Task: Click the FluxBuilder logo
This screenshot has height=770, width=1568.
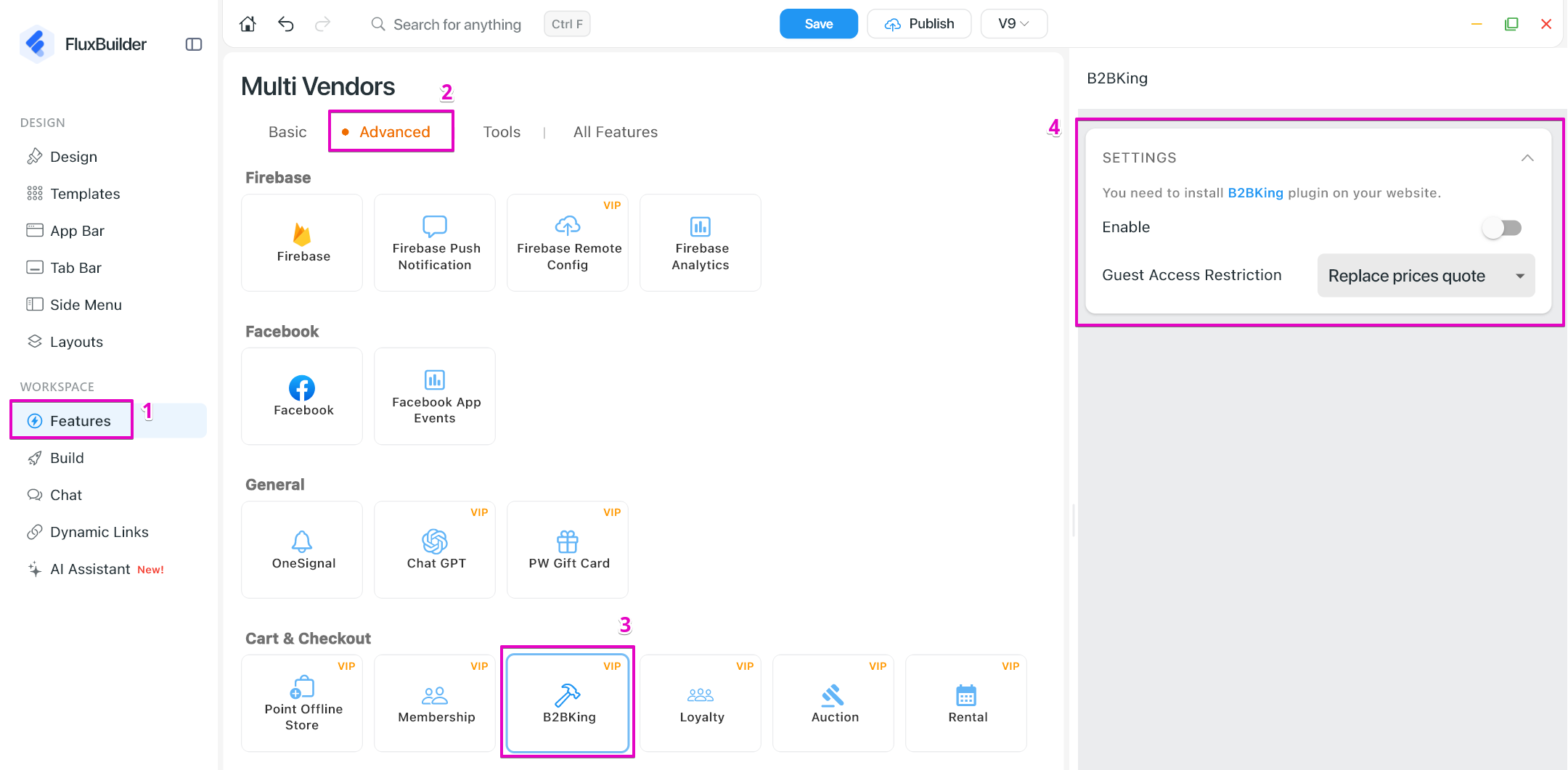Action: click(x=36, y=44)
